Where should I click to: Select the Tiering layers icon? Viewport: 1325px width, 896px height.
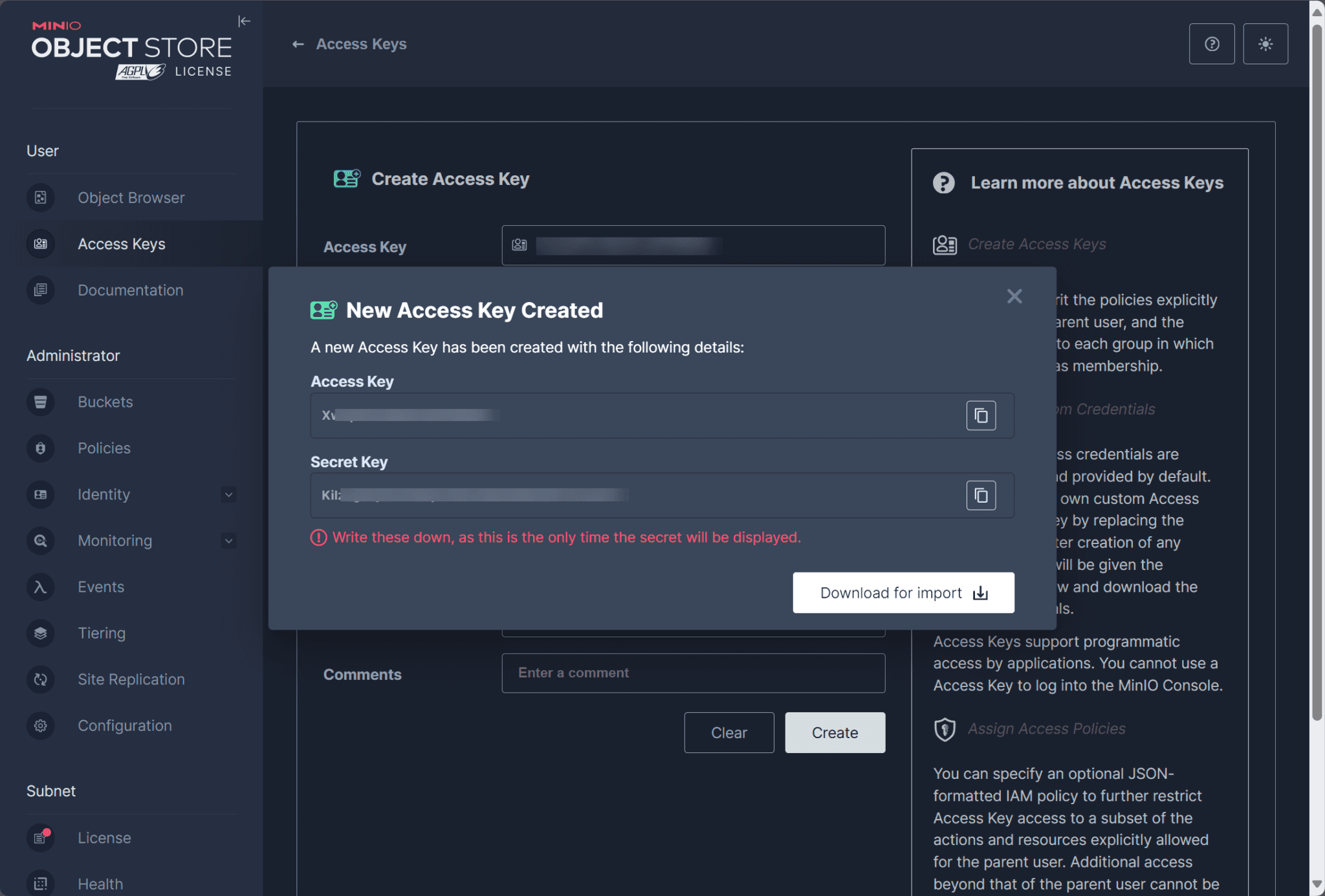click(40, 633)
